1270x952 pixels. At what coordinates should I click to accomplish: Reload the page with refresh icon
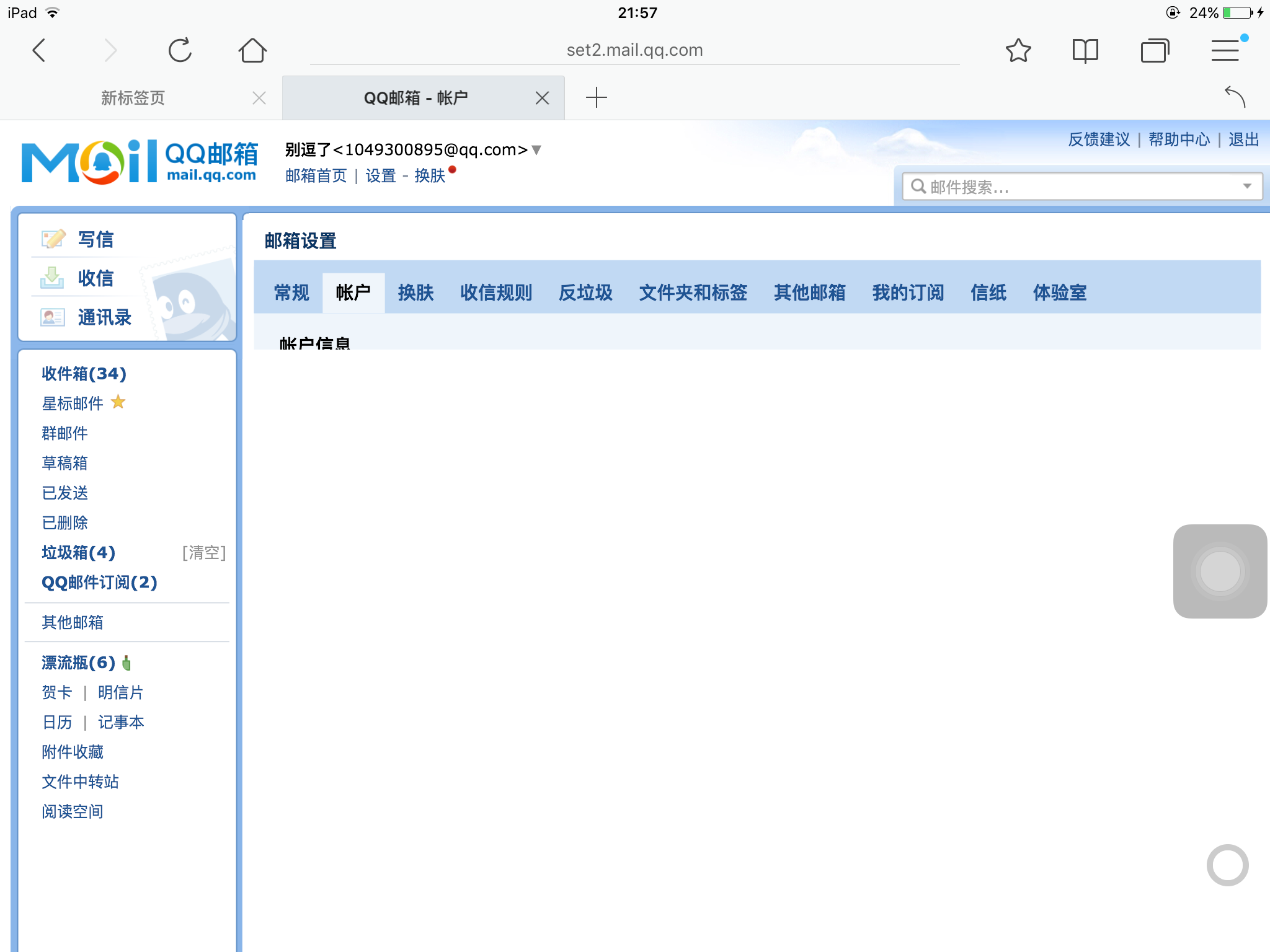pyautogui.click(x=180, y=50)
